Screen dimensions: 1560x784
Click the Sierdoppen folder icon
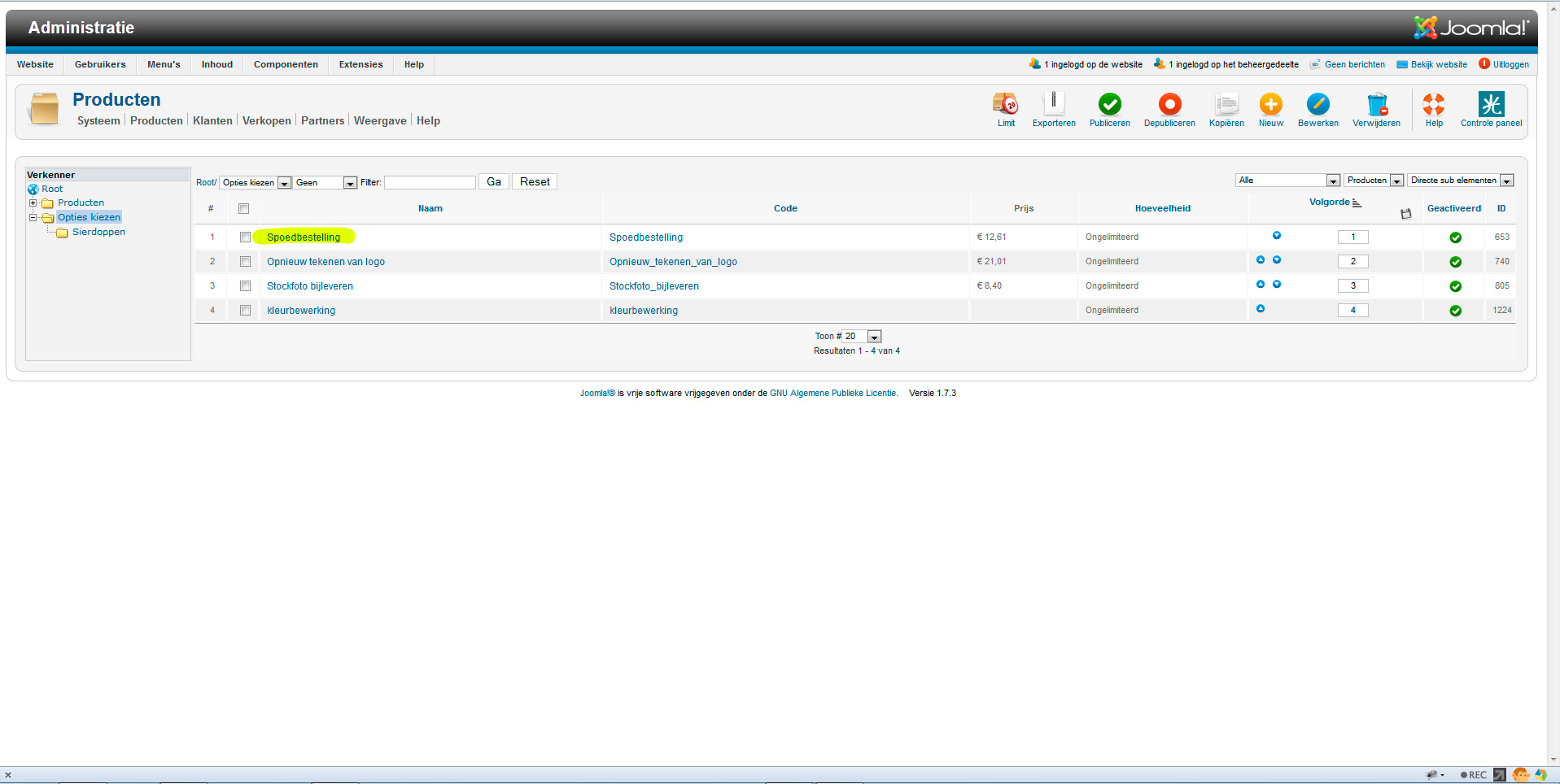pyautogui.click(x=62, y=233)
